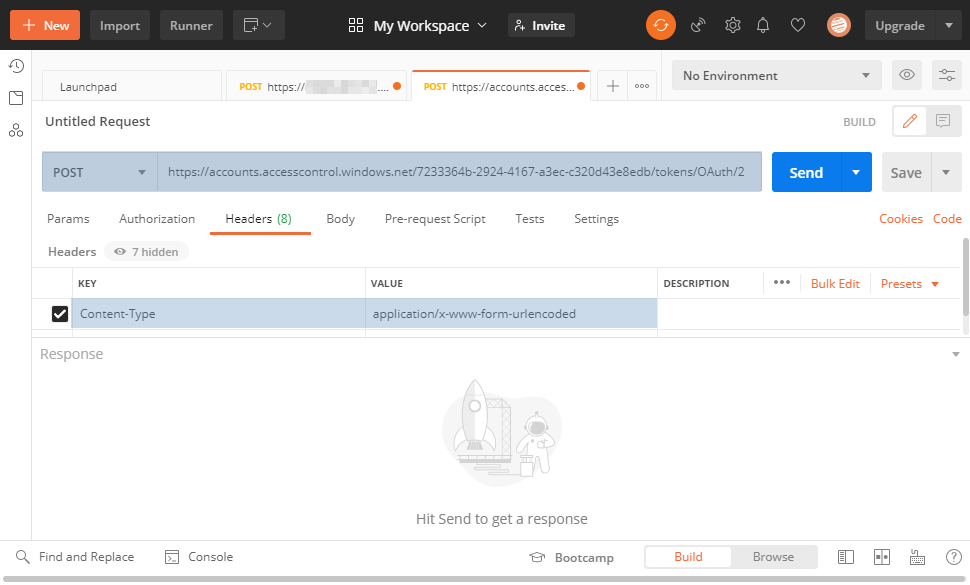
Task: Open the Cookies link
Action: 901,218
